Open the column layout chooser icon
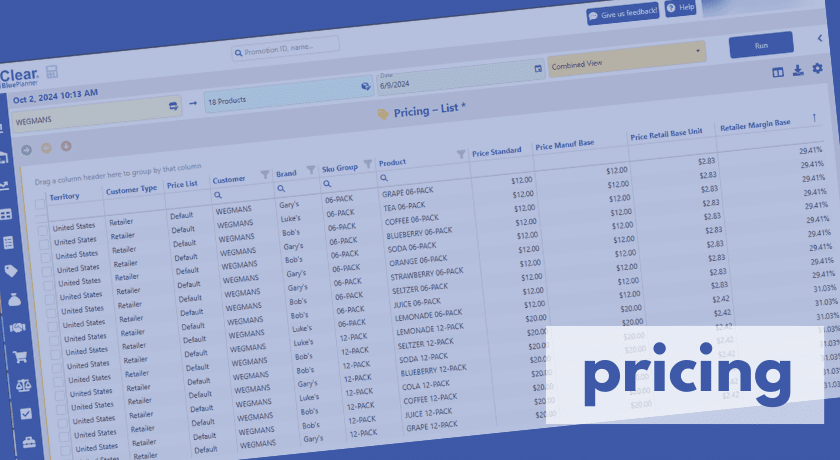The height and width of the screenshot is (460, 840). pos(778,73)
